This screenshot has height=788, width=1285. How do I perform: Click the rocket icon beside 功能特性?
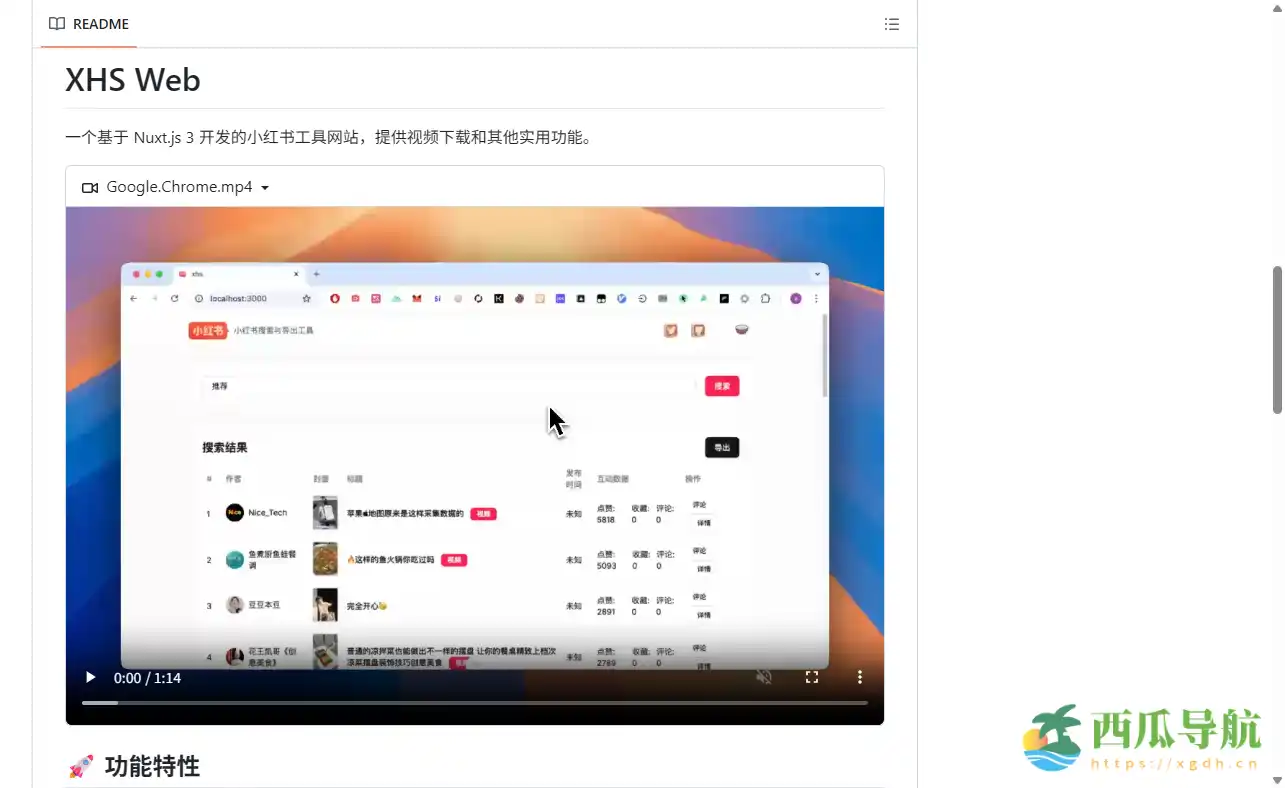click(x=81, y=767)
